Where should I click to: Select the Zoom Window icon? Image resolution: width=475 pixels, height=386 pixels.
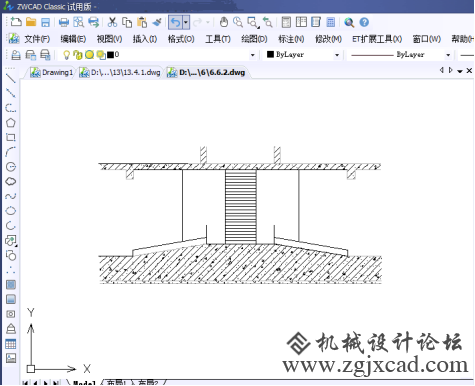[x=253, y=22]
